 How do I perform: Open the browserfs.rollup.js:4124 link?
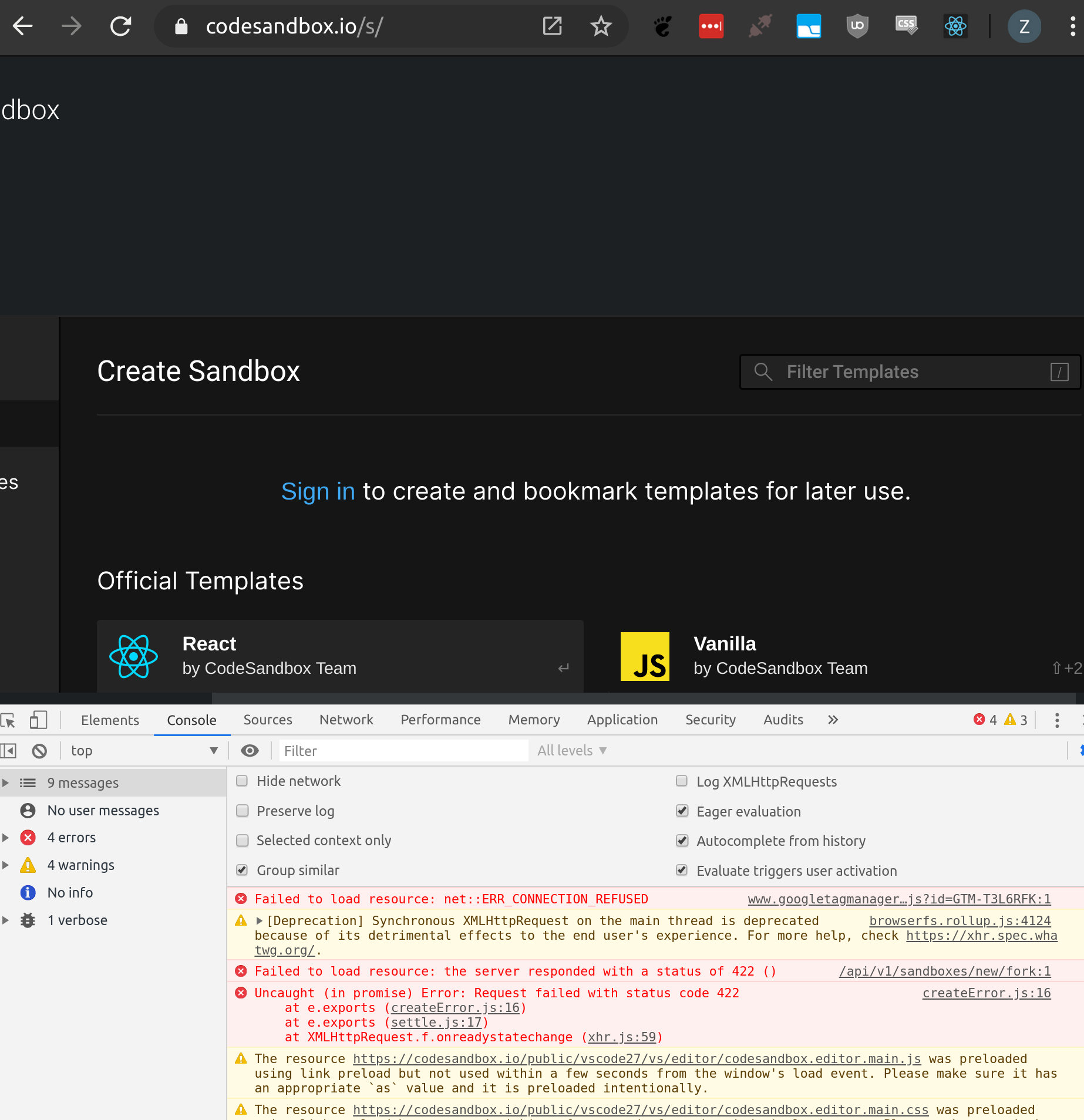click(x=960, y=921)
